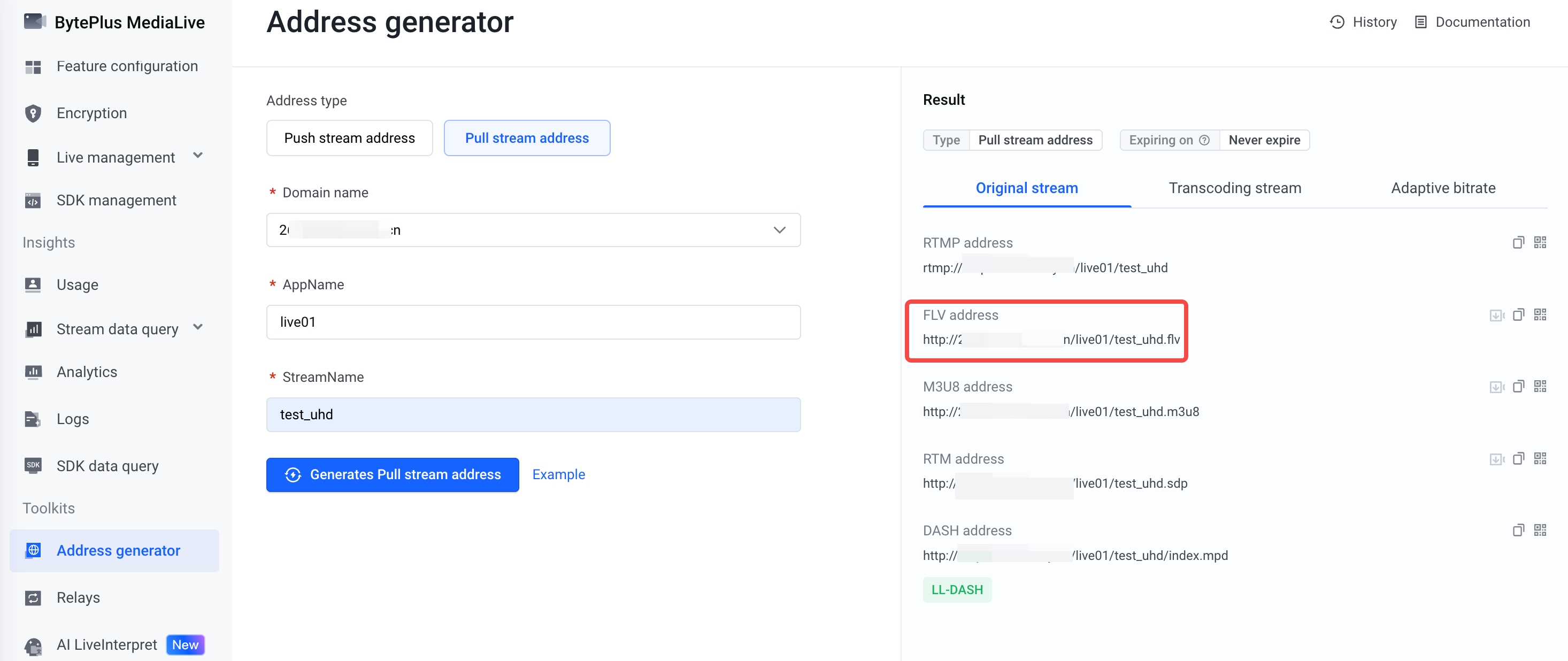The width and height of the screenshot is (1568, 661).
Task: Open the Domain name dropdown
Action: (533, 230)
